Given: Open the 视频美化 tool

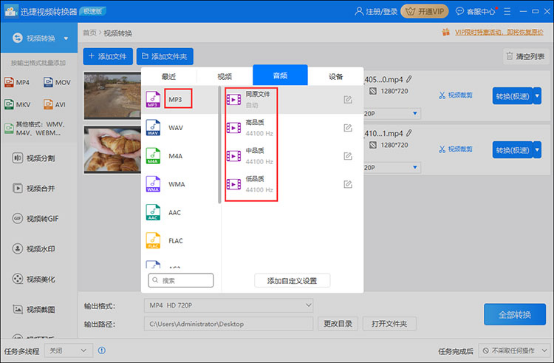Looking at the screenshot, I should click(34, 279).
